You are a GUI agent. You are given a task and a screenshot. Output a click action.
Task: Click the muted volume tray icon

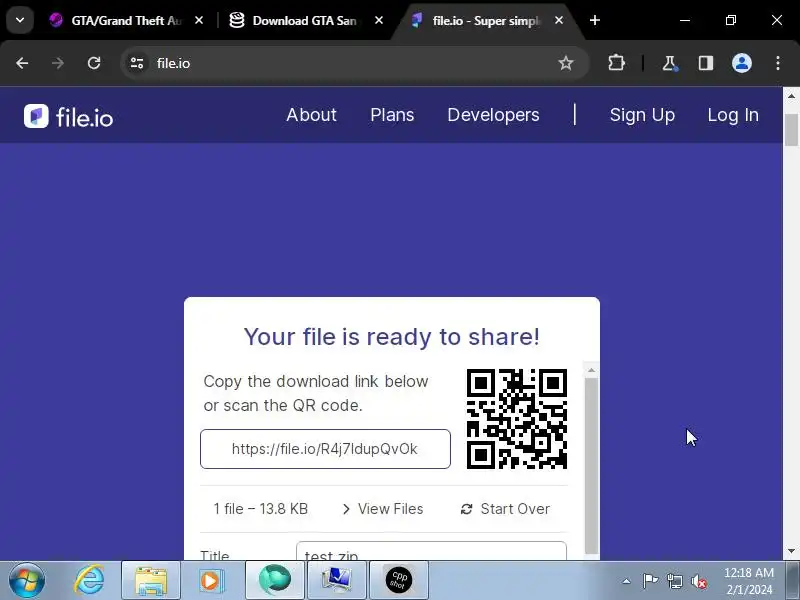click(x=699, y=581)
